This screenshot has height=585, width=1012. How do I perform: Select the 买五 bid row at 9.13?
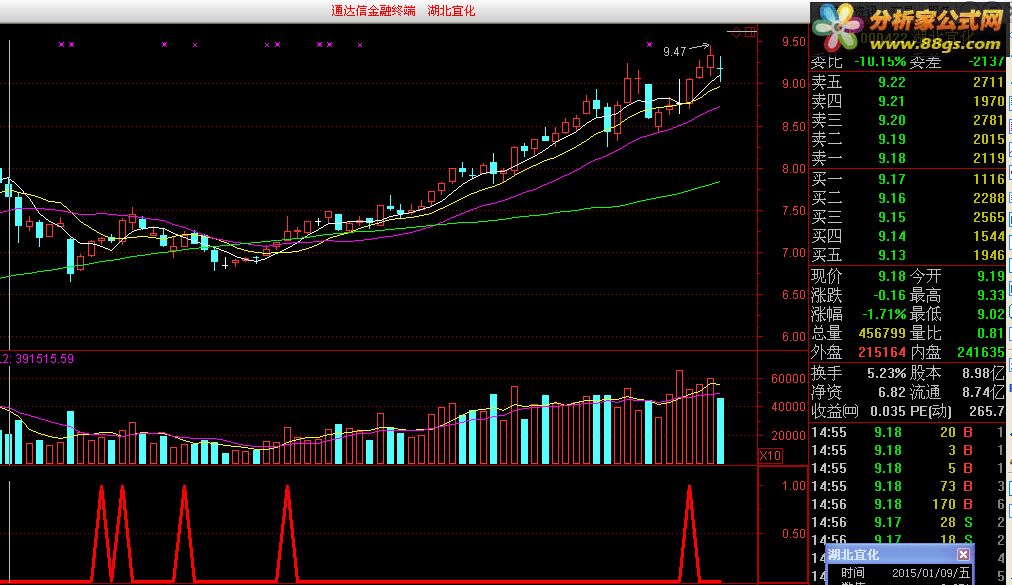(907, 255)
